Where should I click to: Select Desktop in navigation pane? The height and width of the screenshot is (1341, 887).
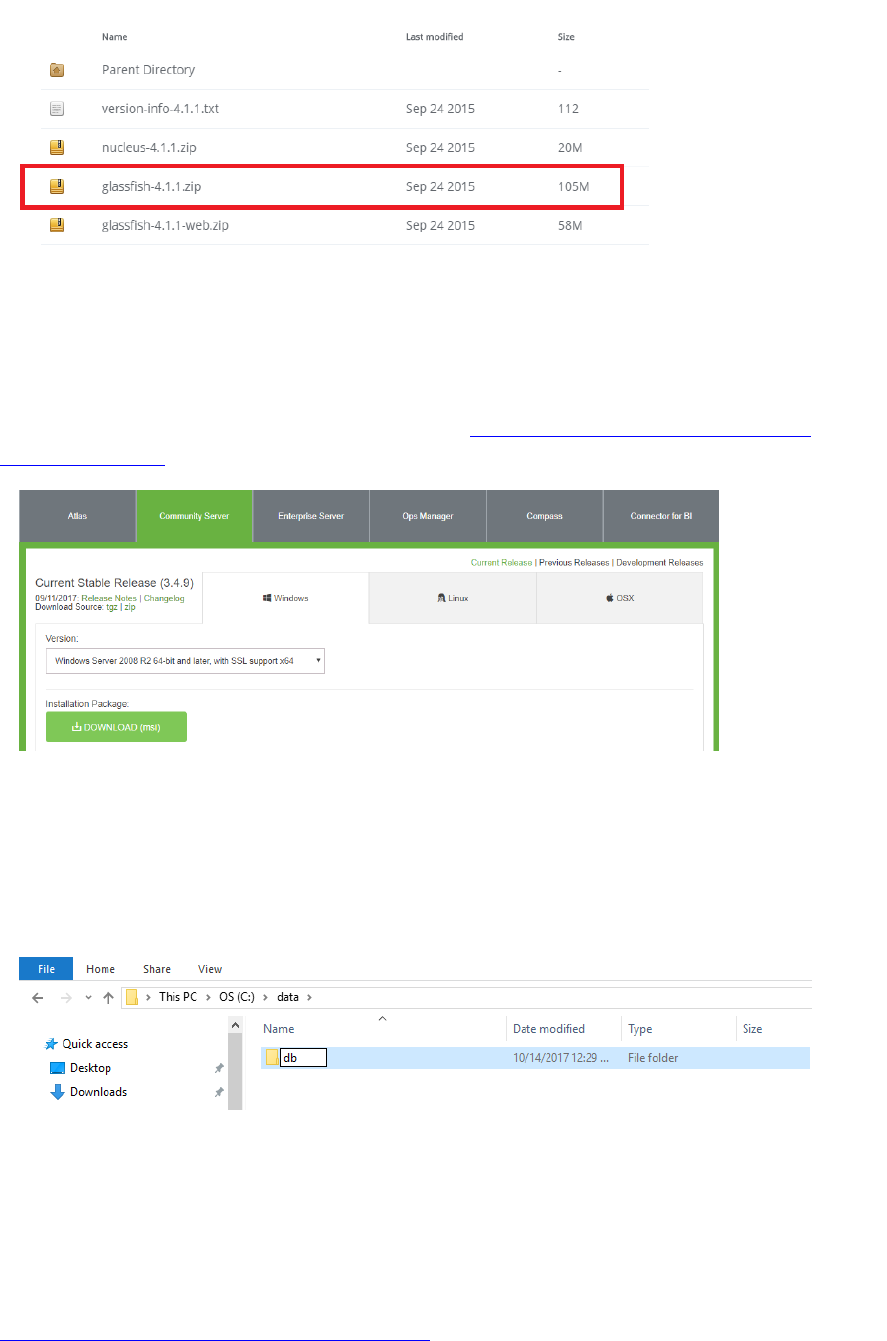(90, 1068)
